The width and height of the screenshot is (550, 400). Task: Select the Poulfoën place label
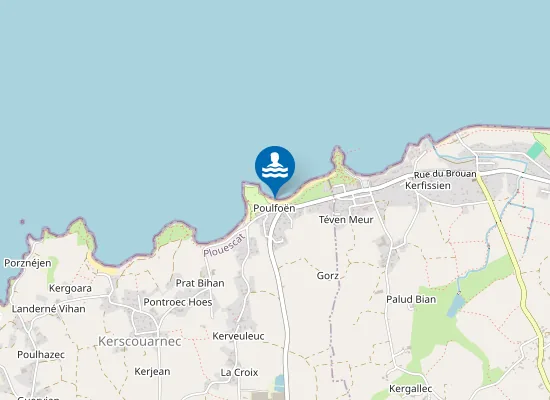click(x=274, y=208)
